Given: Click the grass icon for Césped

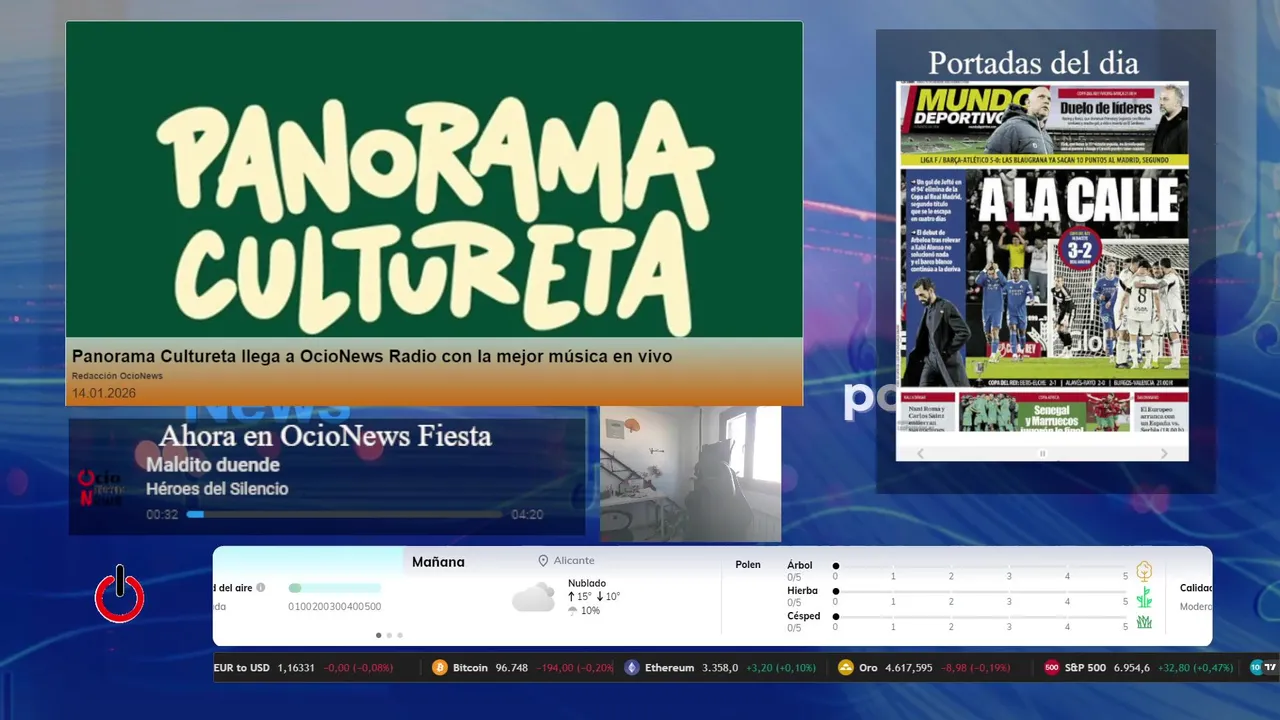Looking at the screenshot, I should tap(1144, 622).
